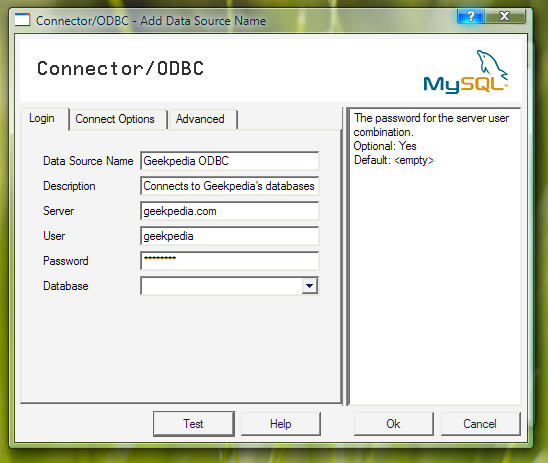Confirm with the Ok button
The width and height of the screenshot is (548, 463).
[x=394, y=424]
